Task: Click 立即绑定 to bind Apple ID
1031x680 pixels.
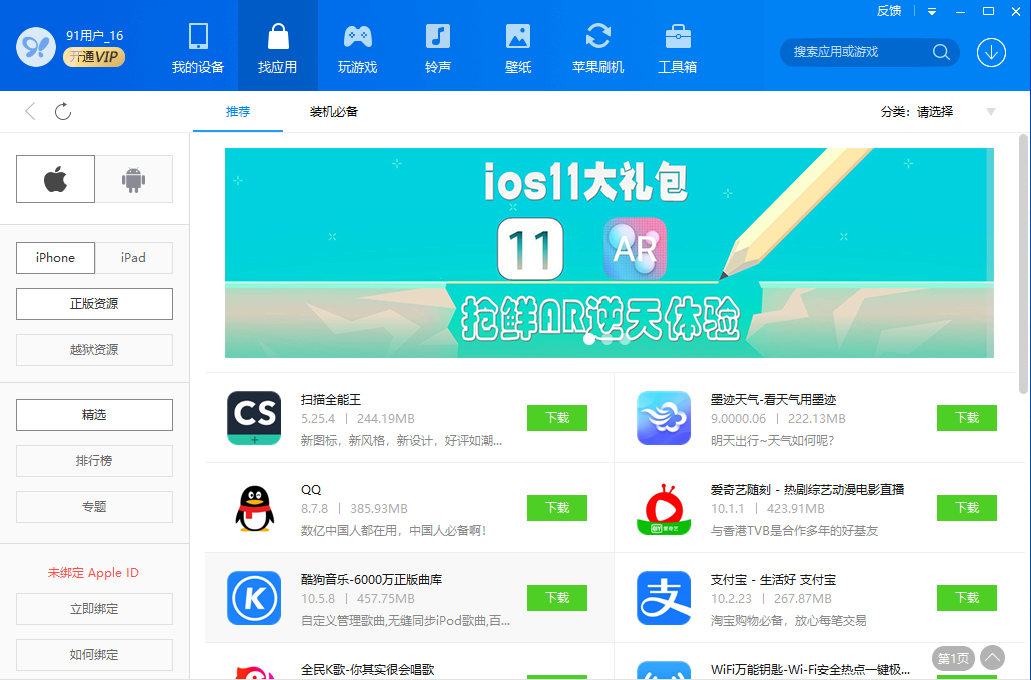Action: point(94,609)
